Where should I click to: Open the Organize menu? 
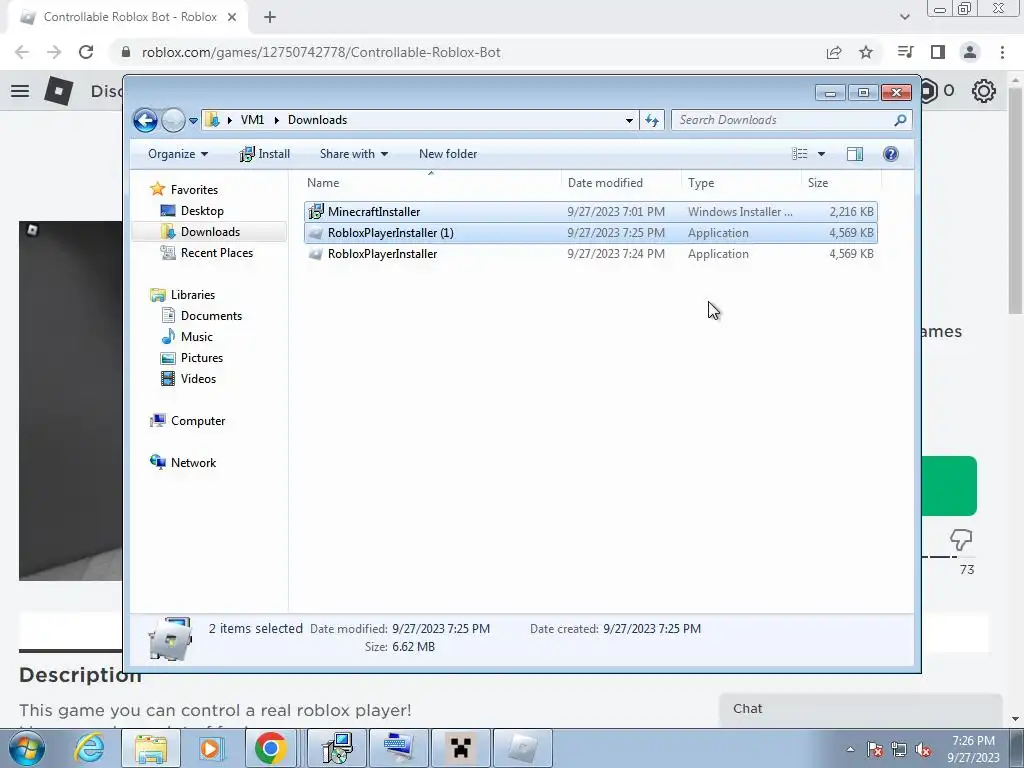tap(178, 154)
